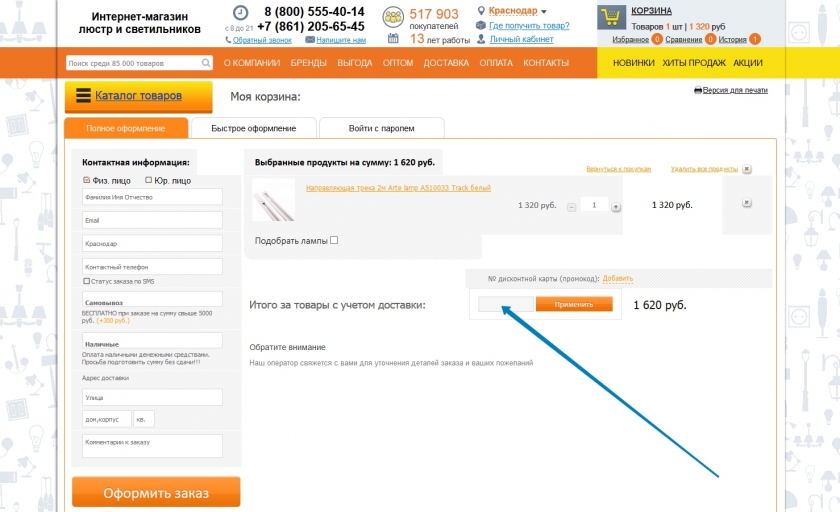Viewport: 840px width, 512px height.
Task: Click the Оформить заказ button
Action: coord(156,492)
